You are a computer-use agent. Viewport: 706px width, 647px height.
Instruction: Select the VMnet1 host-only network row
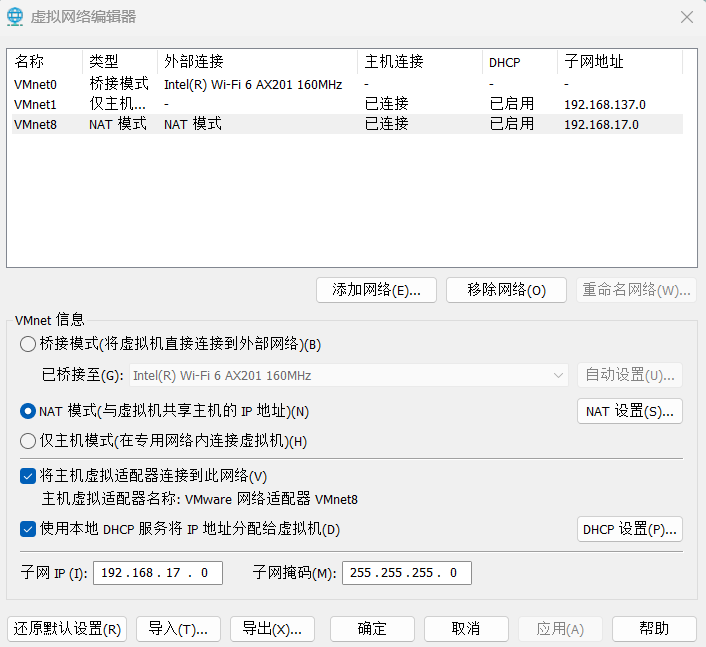[36, 104]
